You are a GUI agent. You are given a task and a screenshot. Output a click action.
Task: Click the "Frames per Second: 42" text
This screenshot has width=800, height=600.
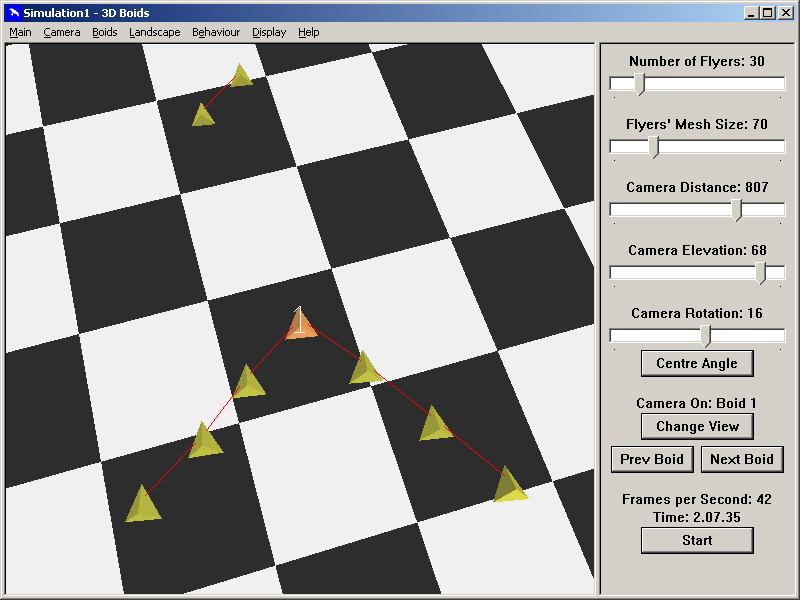tap(697, 499)
